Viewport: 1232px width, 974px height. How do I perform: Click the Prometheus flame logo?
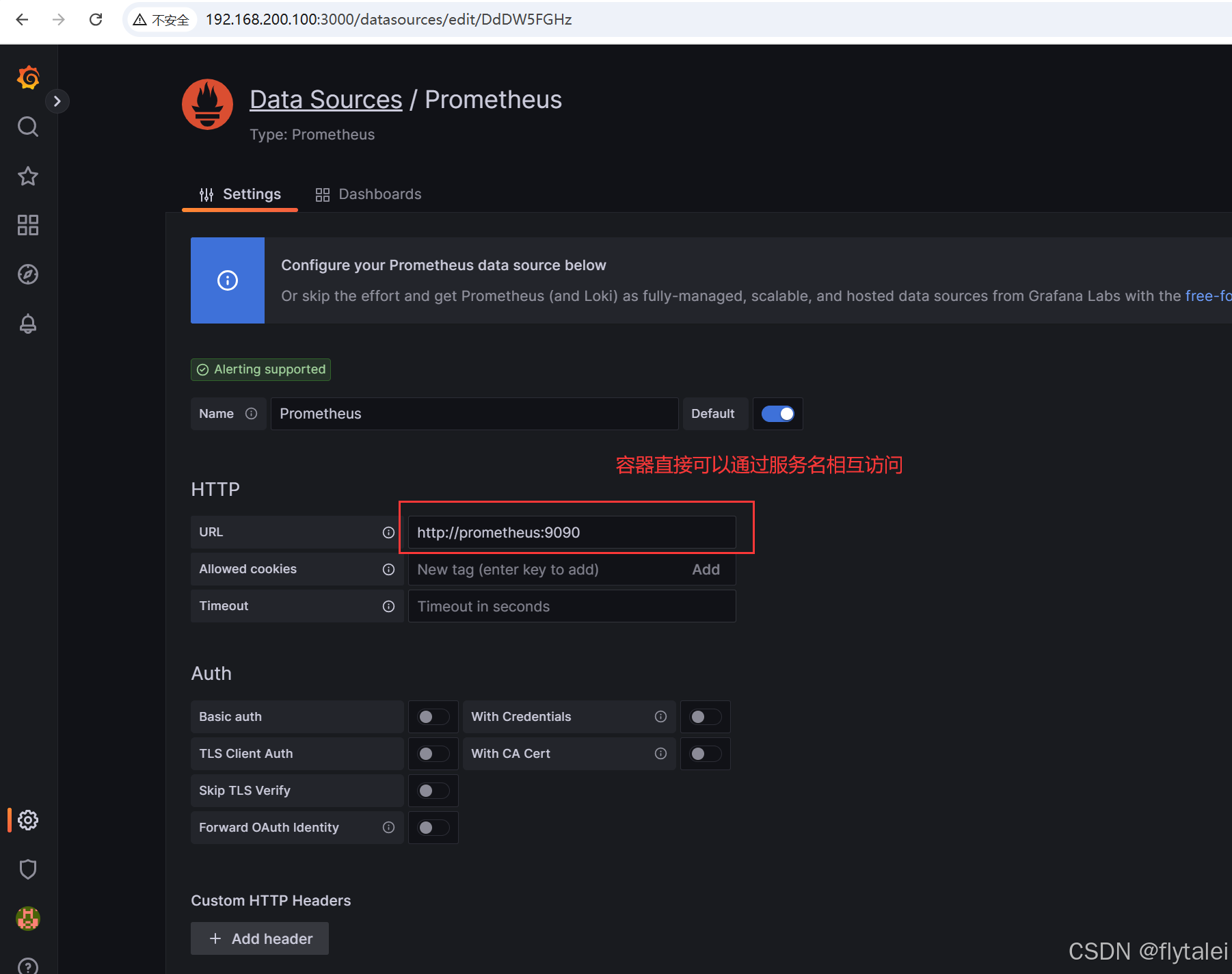tap(207, 105)
